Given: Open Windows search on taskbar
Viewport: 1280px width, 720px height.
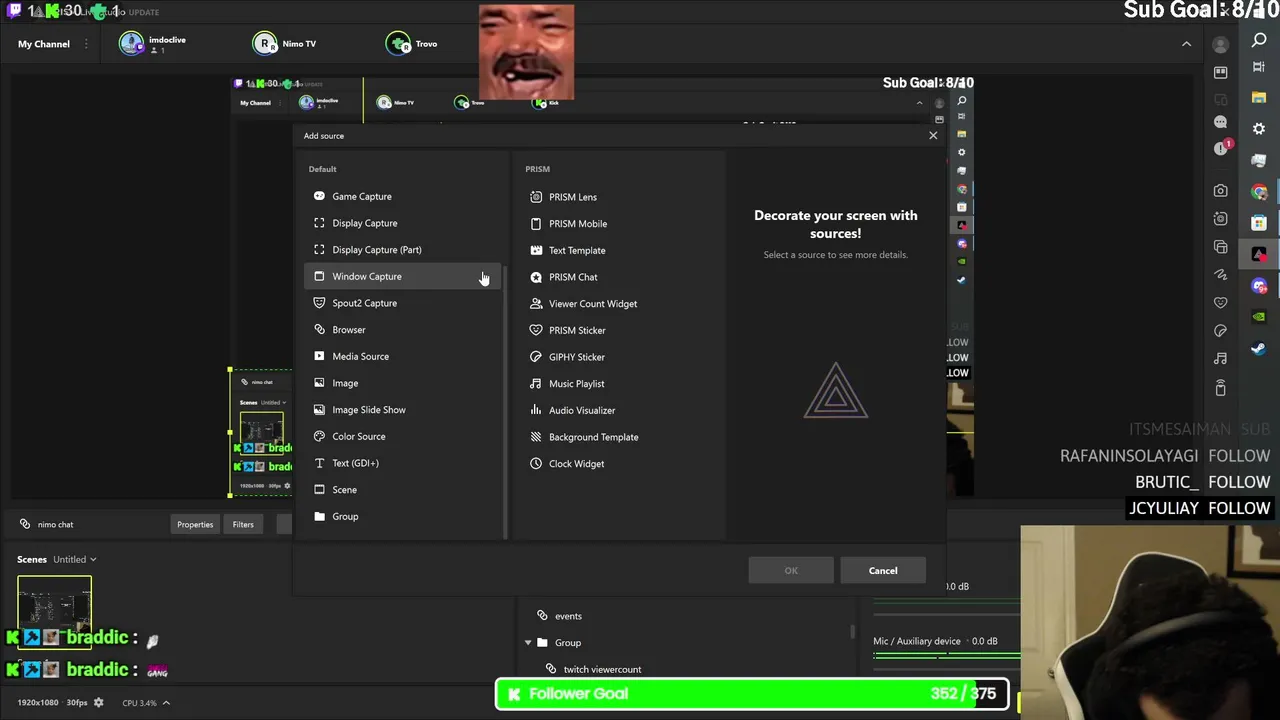Looking at the screenshot, I should [1259, 40].
